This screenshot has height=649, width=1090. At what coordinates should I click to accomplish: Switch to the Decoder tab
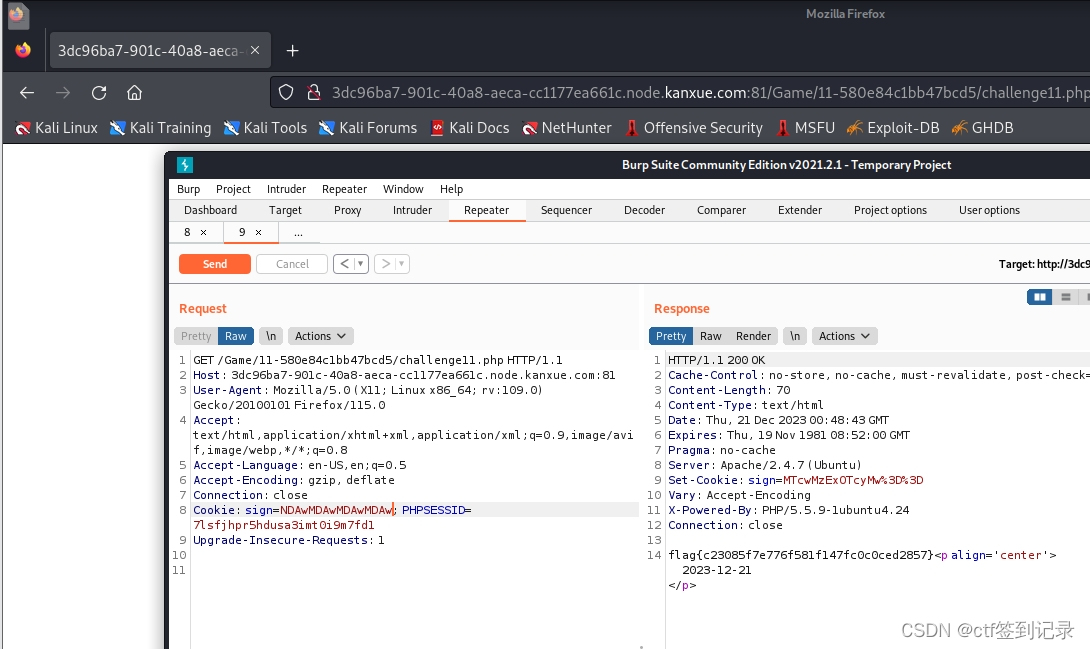pyautogui.click(x=644, y=210)
